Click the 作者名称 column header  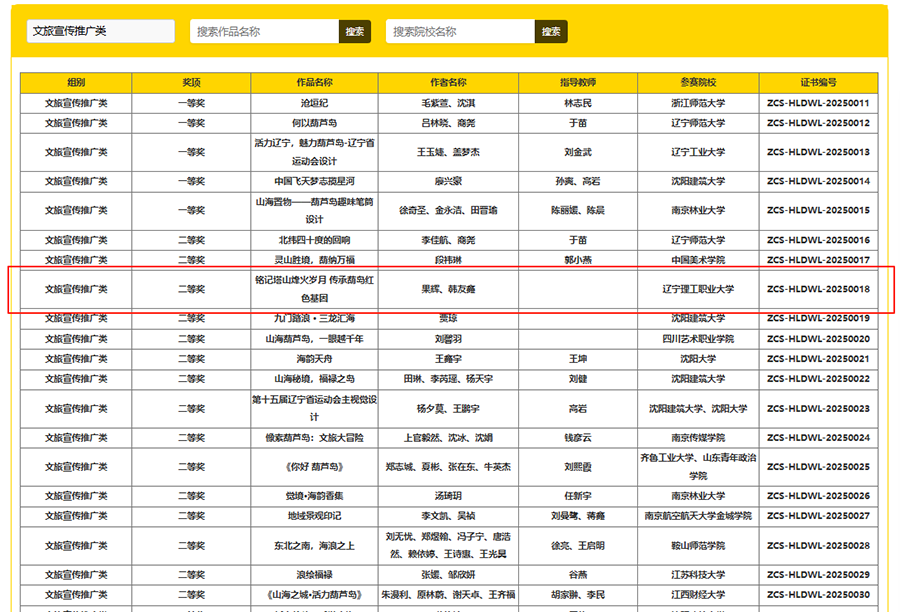click(x=448, y=83)
